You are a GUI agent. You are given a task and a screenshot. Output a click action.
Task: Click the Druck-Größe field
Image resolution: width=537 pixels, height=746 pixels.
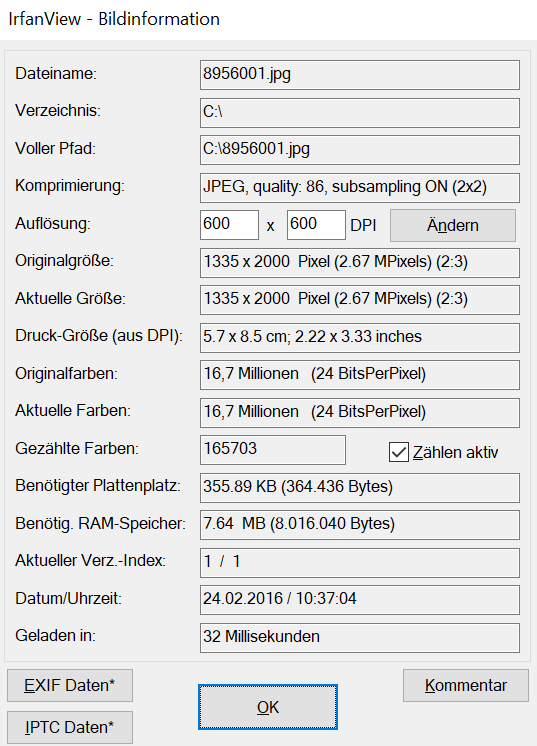point(360,338)
